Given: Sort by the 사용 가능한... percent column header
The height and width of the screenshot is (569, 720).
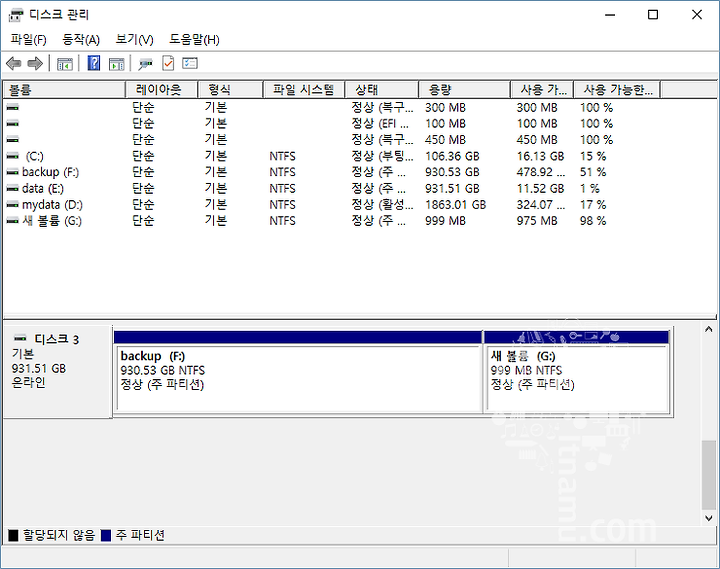Looking at the screenshot, I should pos(617,90).
